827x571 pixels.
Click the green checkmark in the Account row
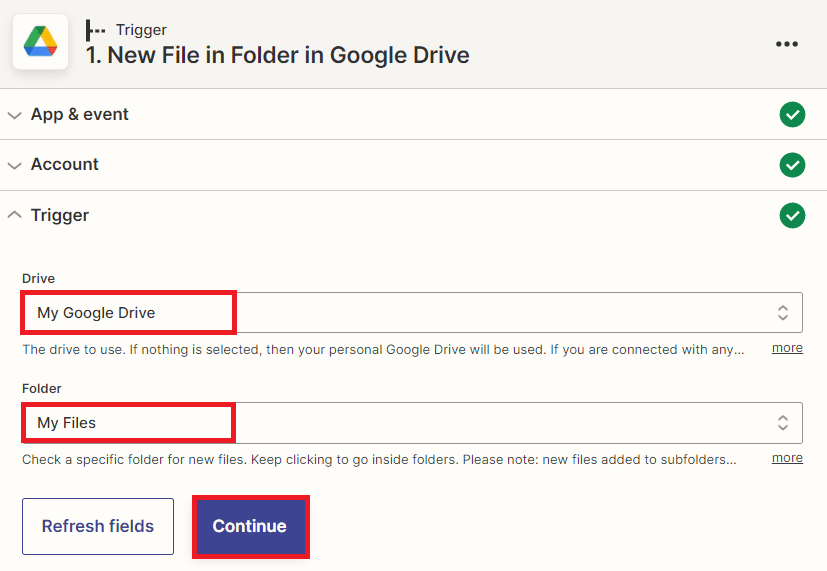pos(792,165)
